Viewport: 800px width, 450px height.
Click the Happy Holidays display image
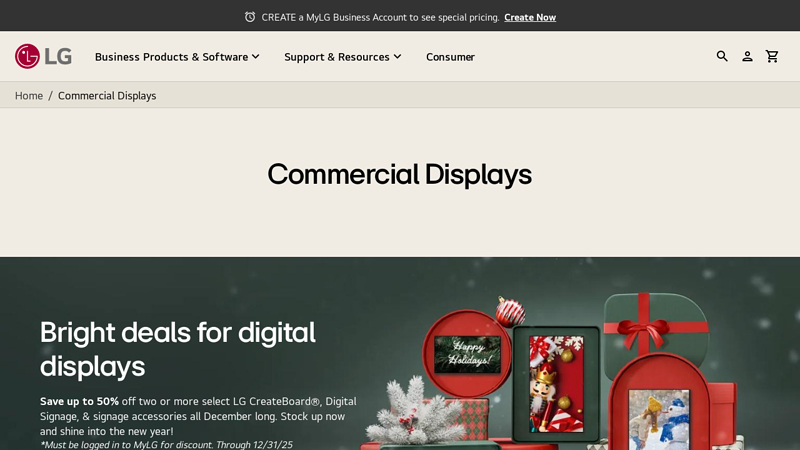pos(467,354)
